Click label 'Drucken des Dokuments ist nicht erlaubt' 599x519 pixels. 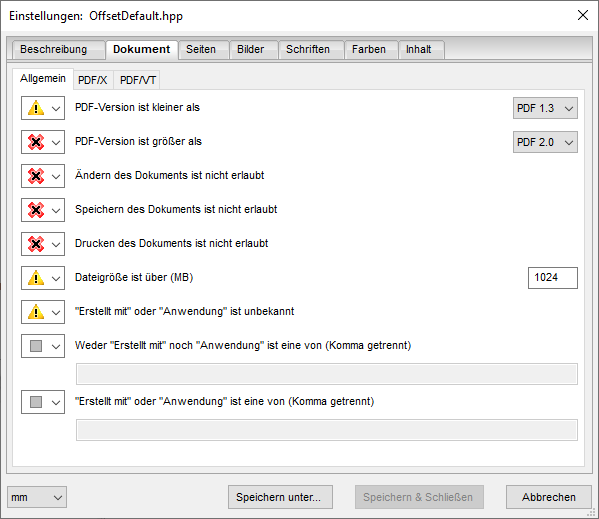click(x=172, y=243)
